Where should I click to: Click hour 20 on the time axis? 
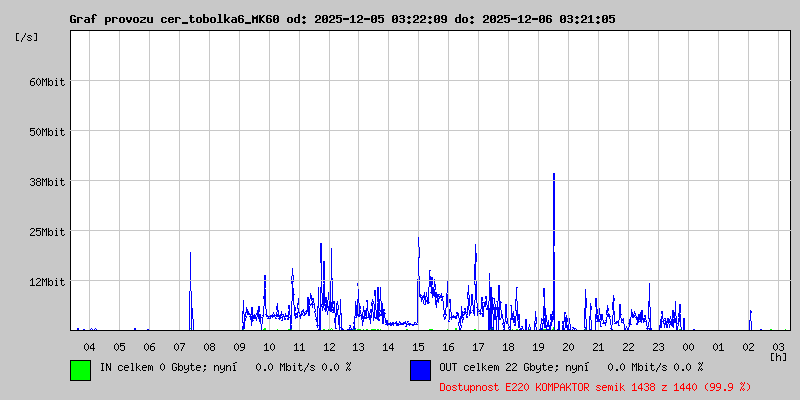click(x=568, y=347)
